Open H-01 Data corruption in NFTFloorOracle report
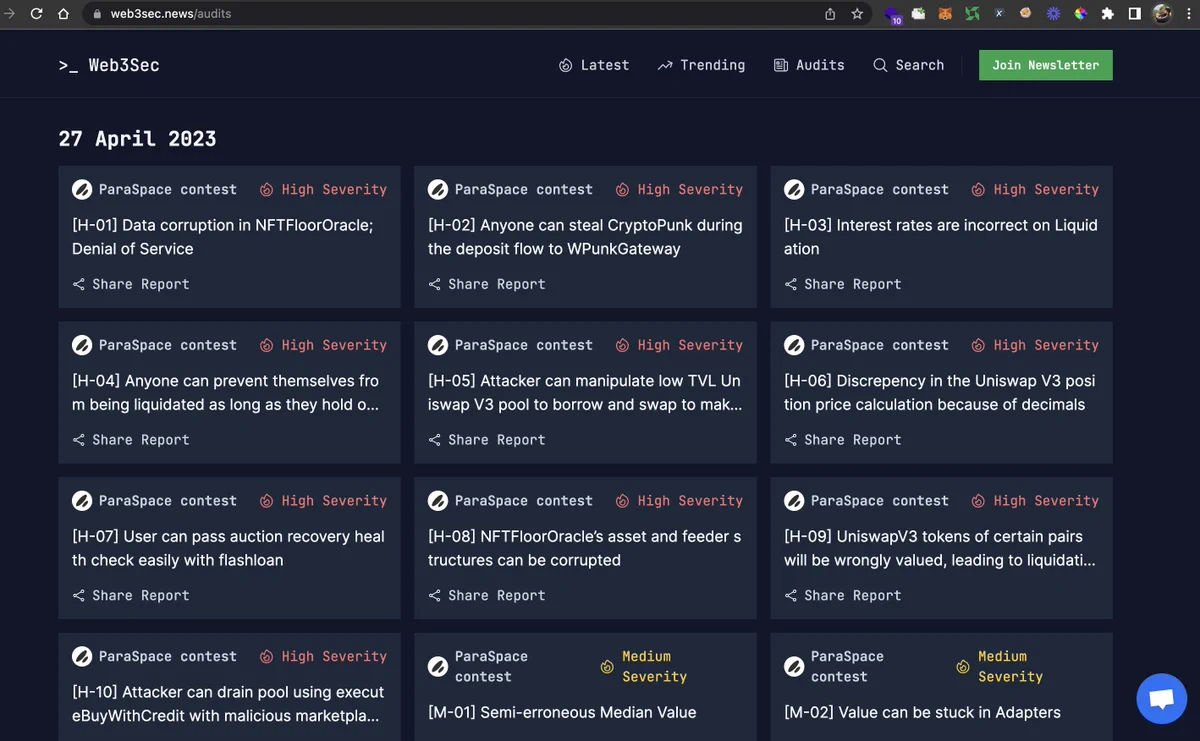 (x=223, y=237)
